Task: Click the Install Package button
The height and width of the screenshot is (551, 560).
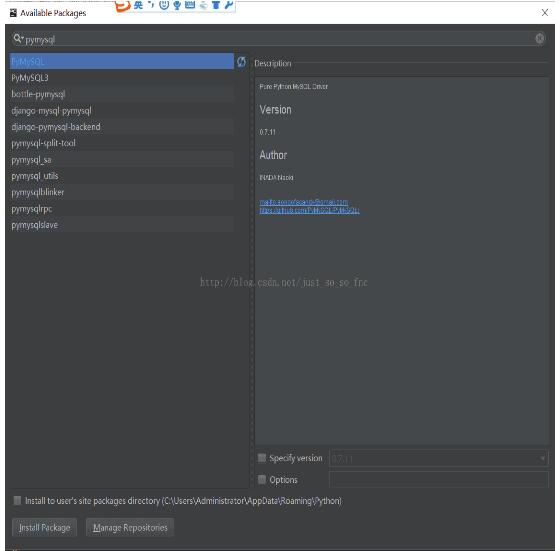Action: pos(45,527)
